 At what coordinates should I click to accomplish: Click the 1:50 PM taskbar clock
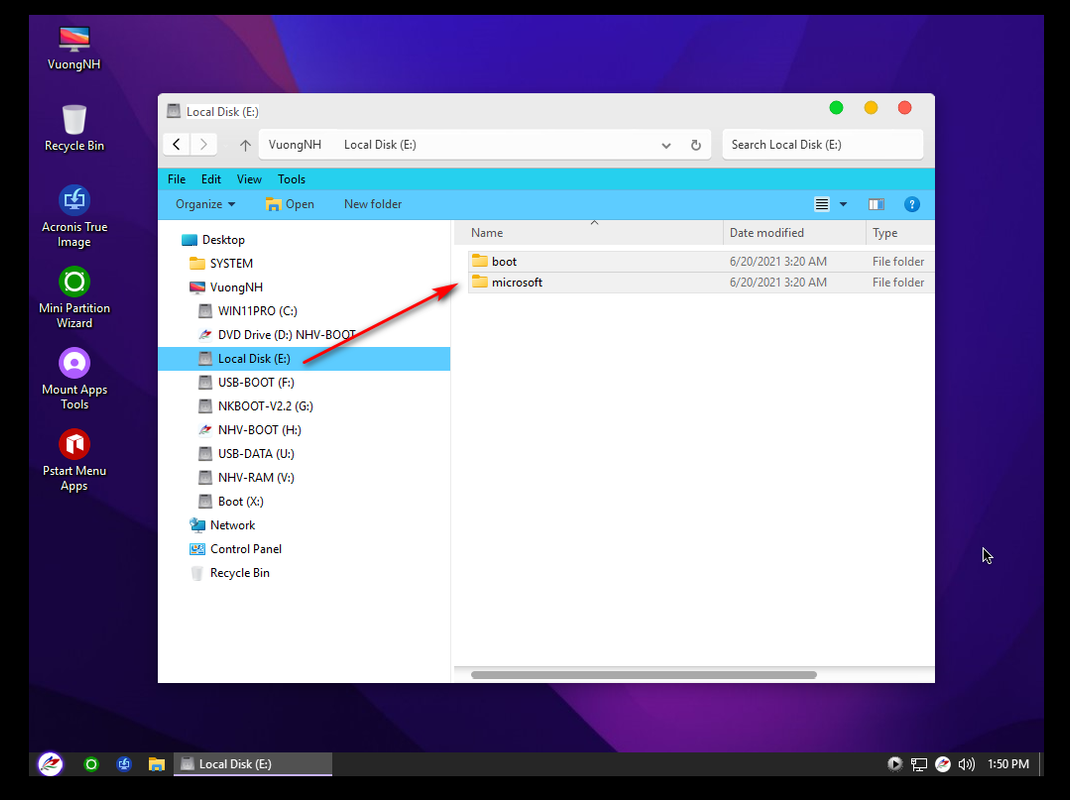click(1008, 764)
